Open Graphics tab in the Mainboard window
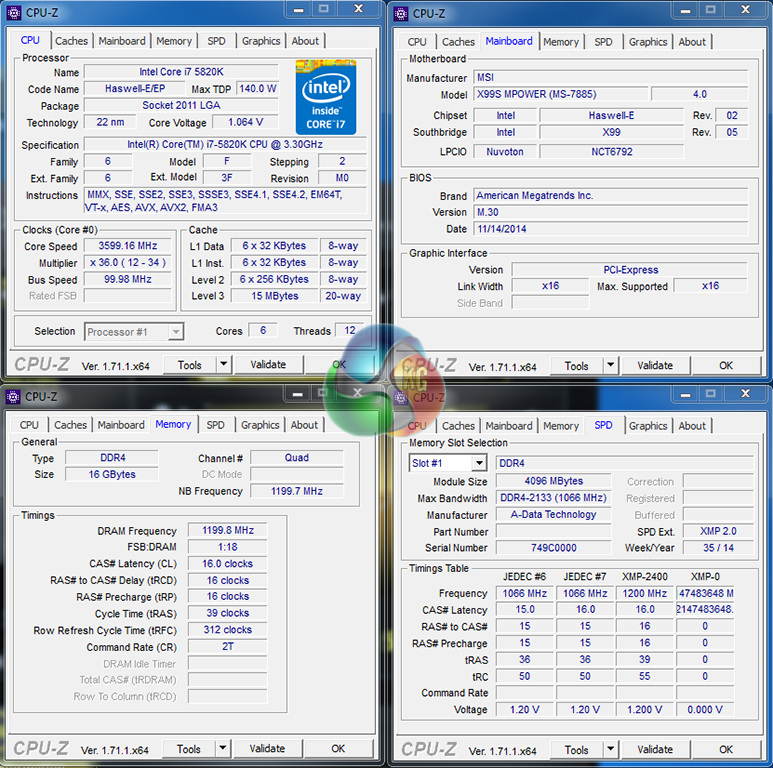773x768 pixels. click(x=648, y=42)
